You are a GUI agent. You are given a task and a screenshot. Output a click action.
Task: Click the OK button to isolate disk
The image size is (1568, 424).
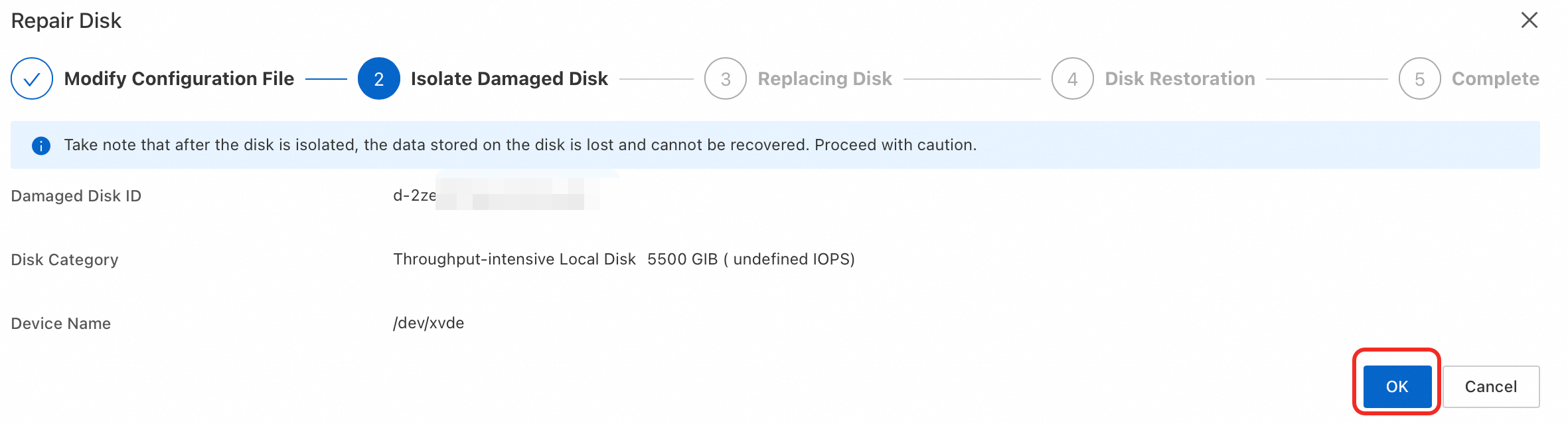click(x=1397, y=387)
